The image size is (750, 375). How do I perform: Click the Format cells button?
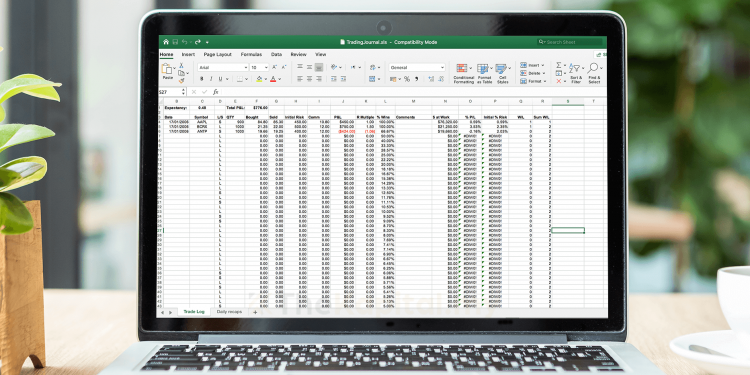[533, 81]
